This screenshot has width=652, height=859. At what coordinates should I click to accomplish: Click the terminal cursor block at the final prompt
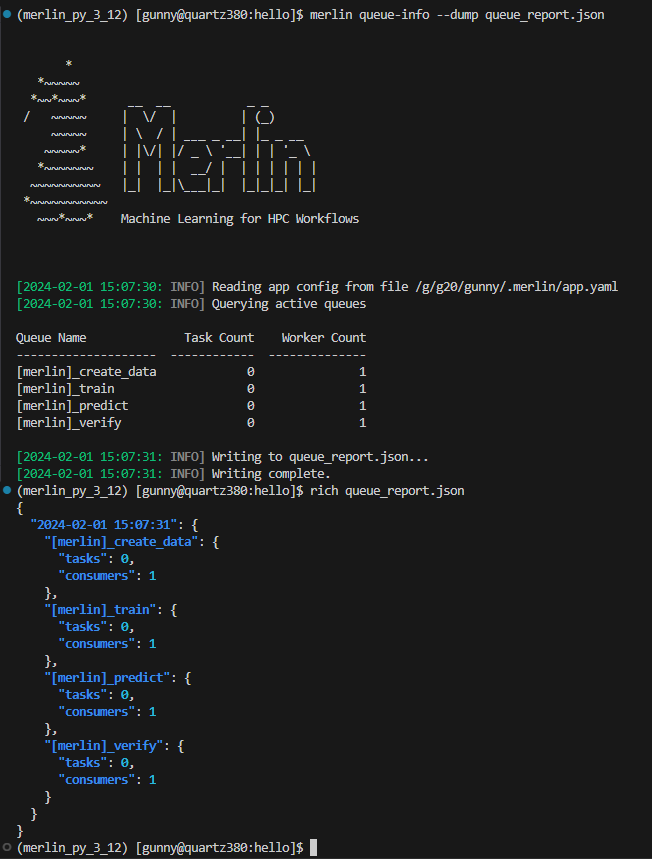[x=313, y=847]
